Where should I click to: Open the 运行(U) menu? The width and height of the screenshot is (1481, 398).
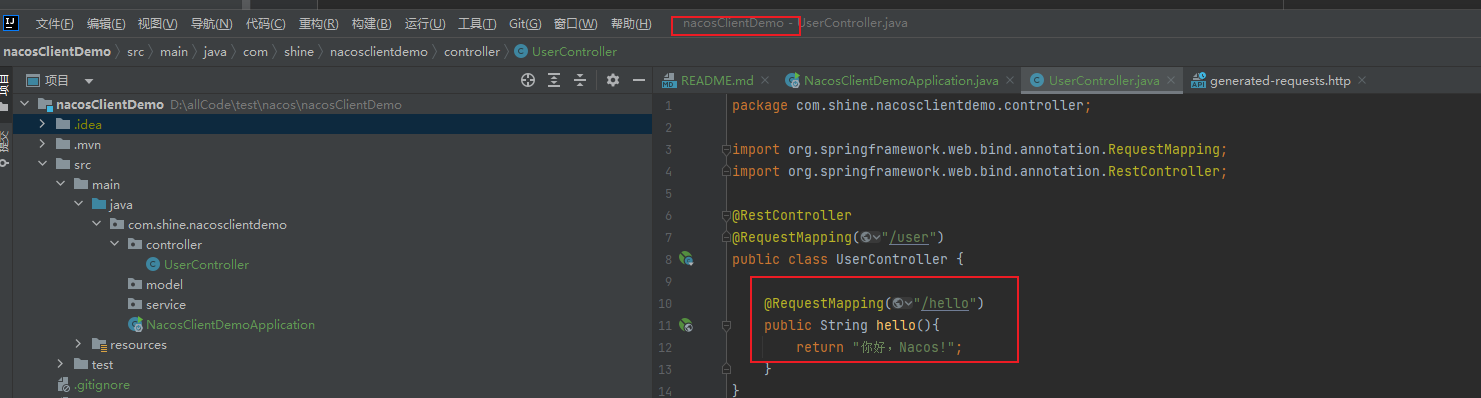425,24
